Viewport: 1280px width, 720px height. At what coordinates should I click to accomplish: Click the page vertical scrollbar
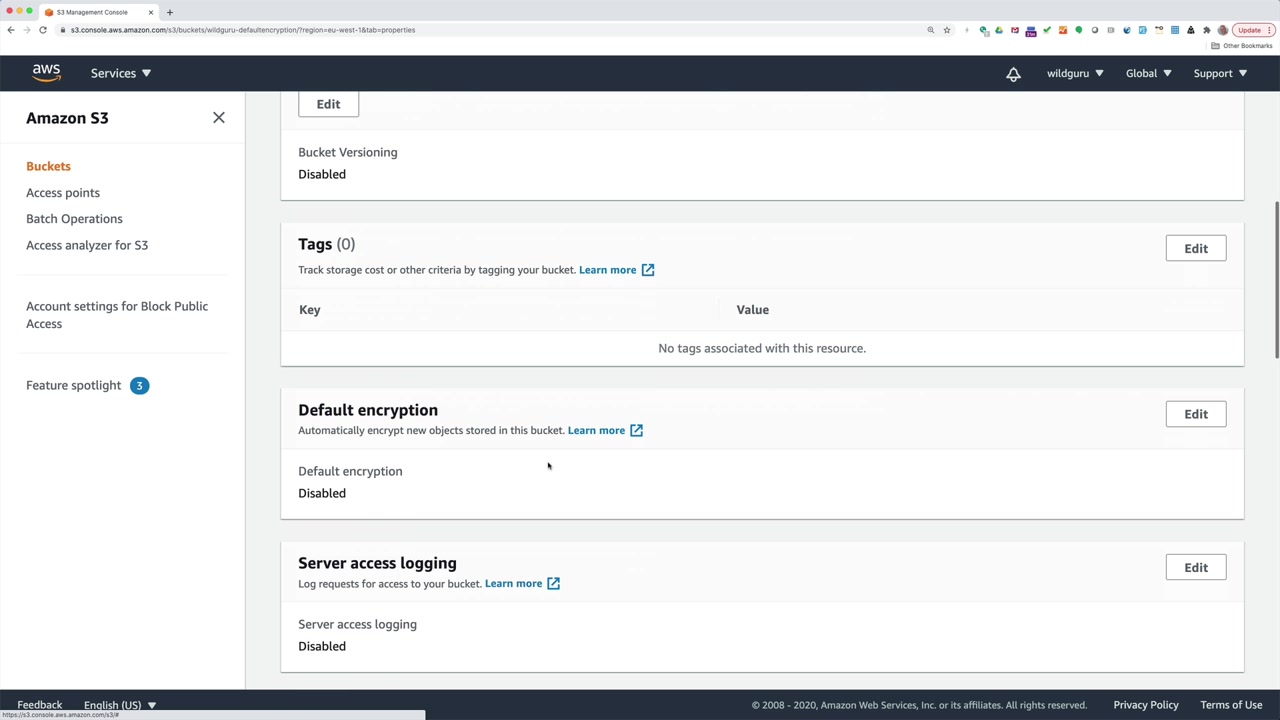(1275, 280)
